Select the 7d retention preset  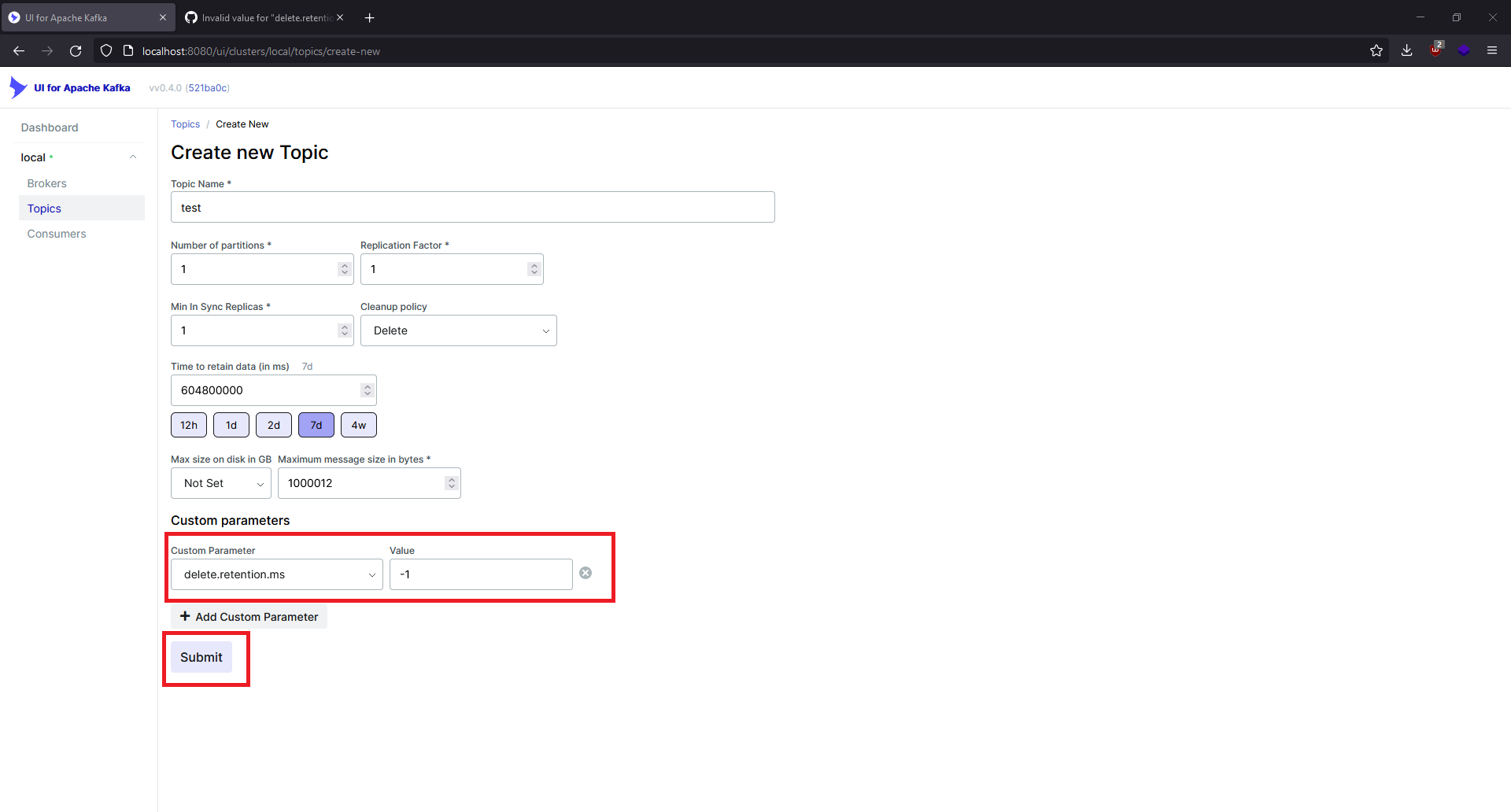coord(316,424)
